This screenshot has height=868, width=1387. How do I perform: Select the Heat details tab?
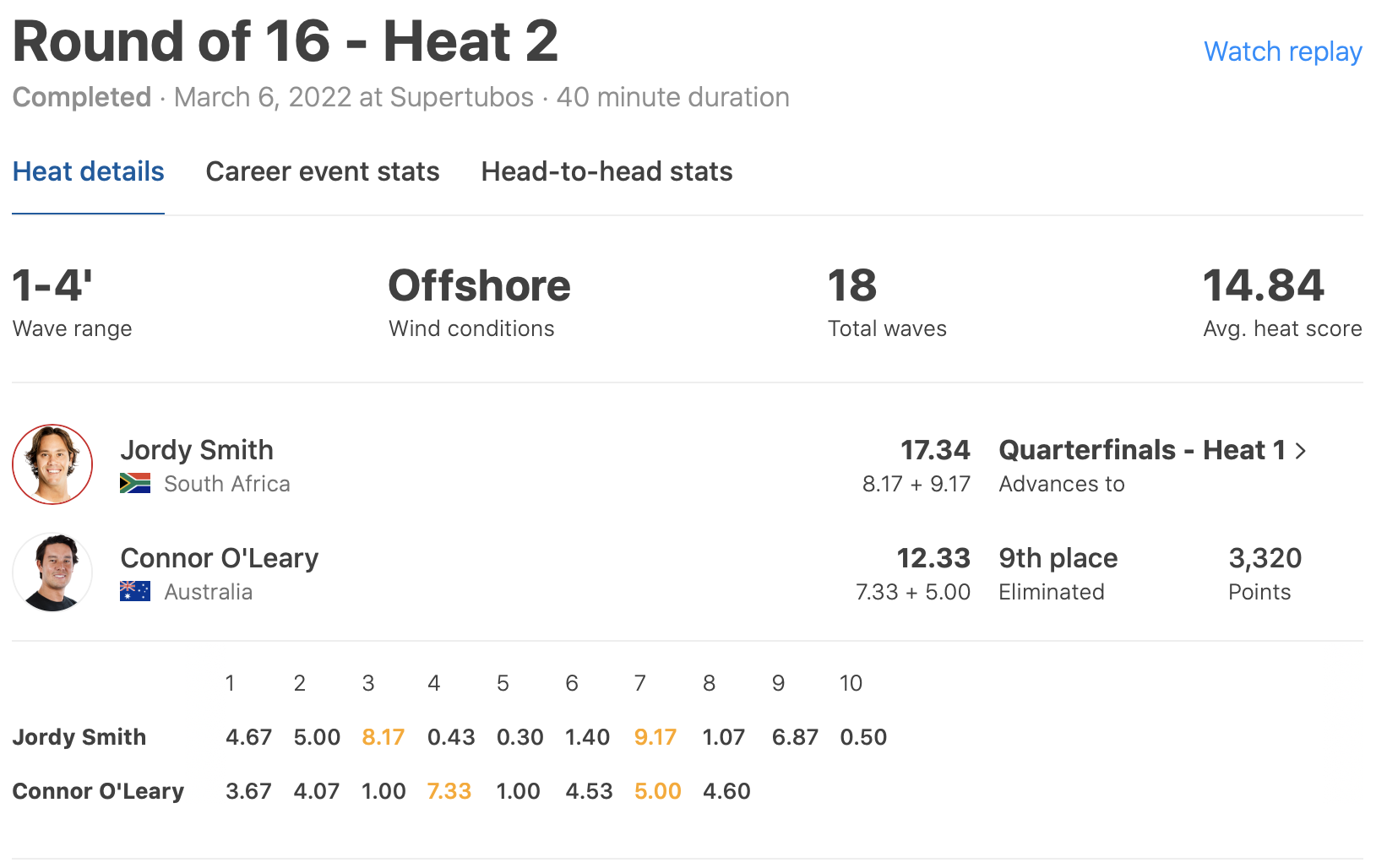coord(88,171)
